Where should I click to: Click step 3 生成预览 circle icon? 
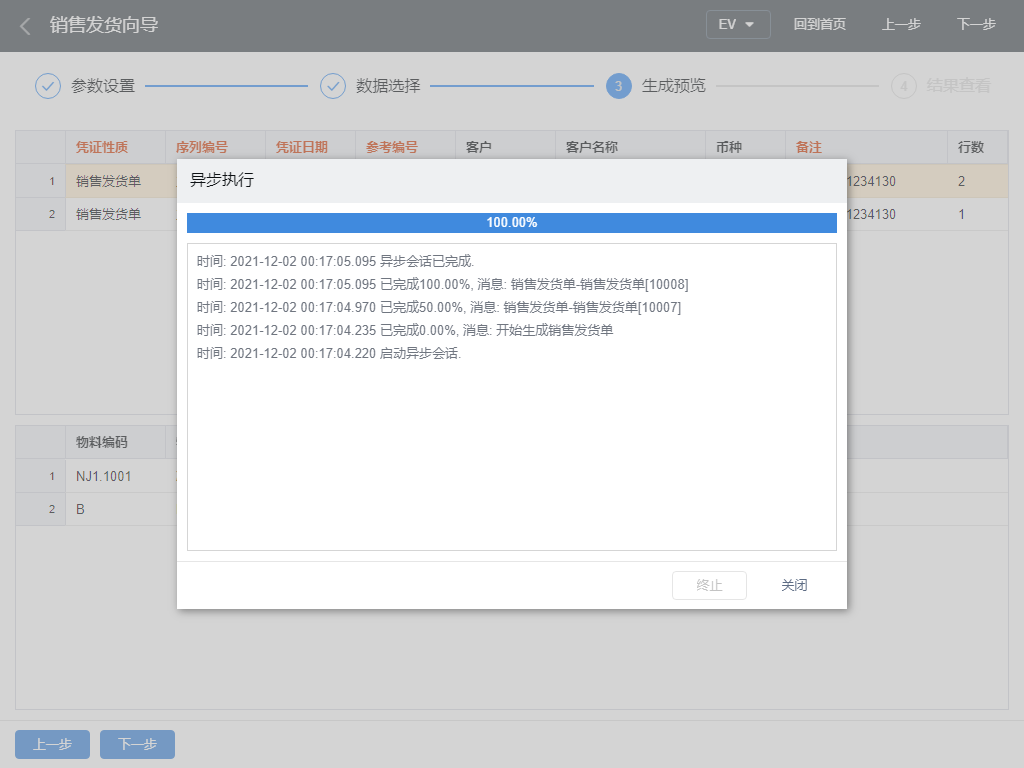point(618,86)
